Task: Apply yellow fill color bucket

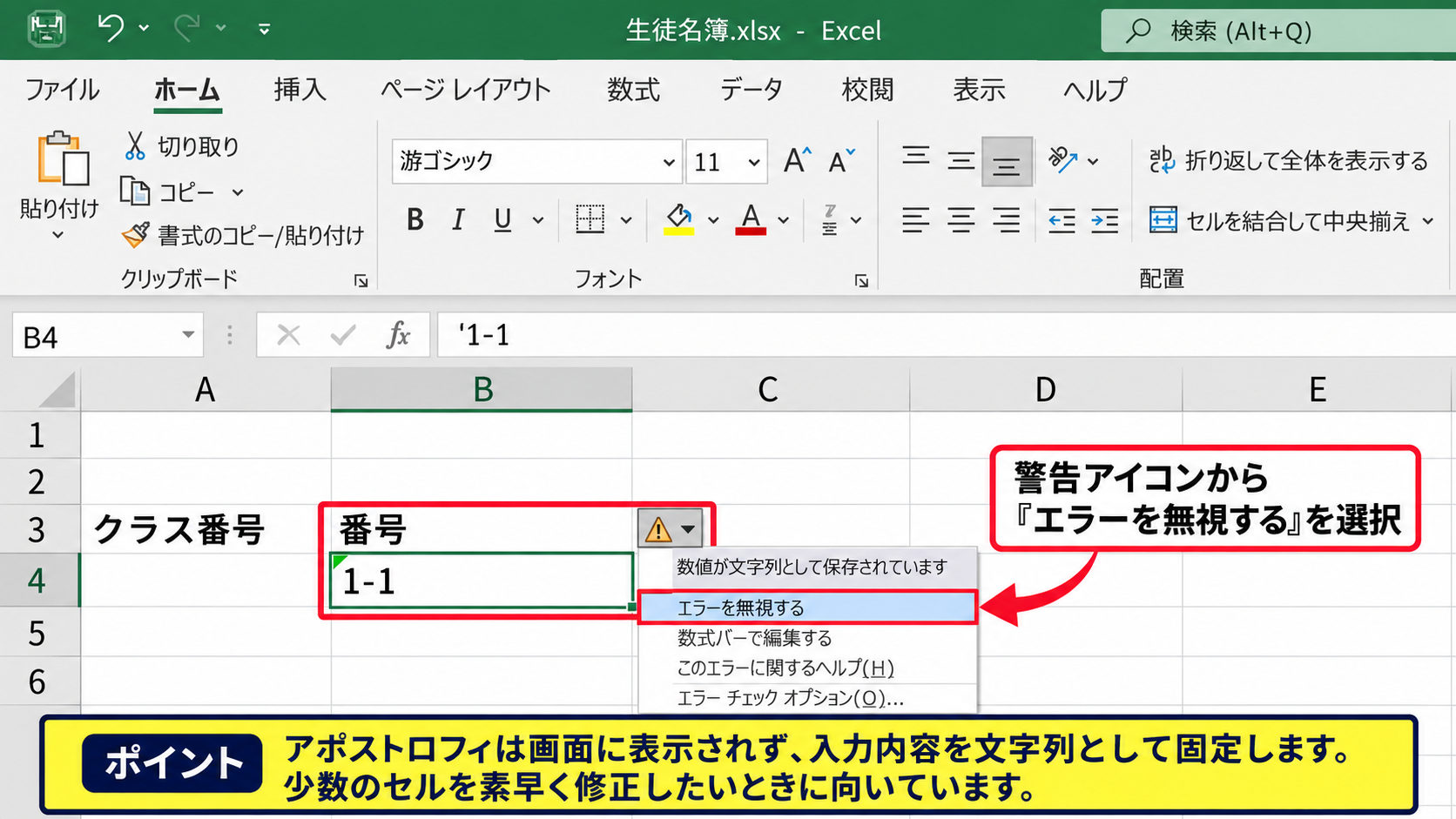Action: click(x=679, y=219)
